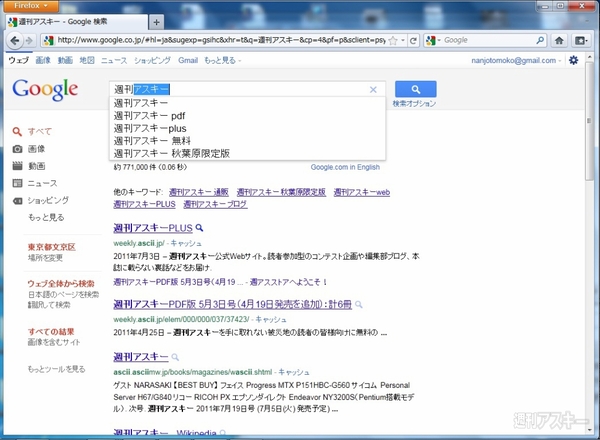Select suggestion 週刊アスキー 無料
The width and height of the screenshot is (600, 440).
247,141
